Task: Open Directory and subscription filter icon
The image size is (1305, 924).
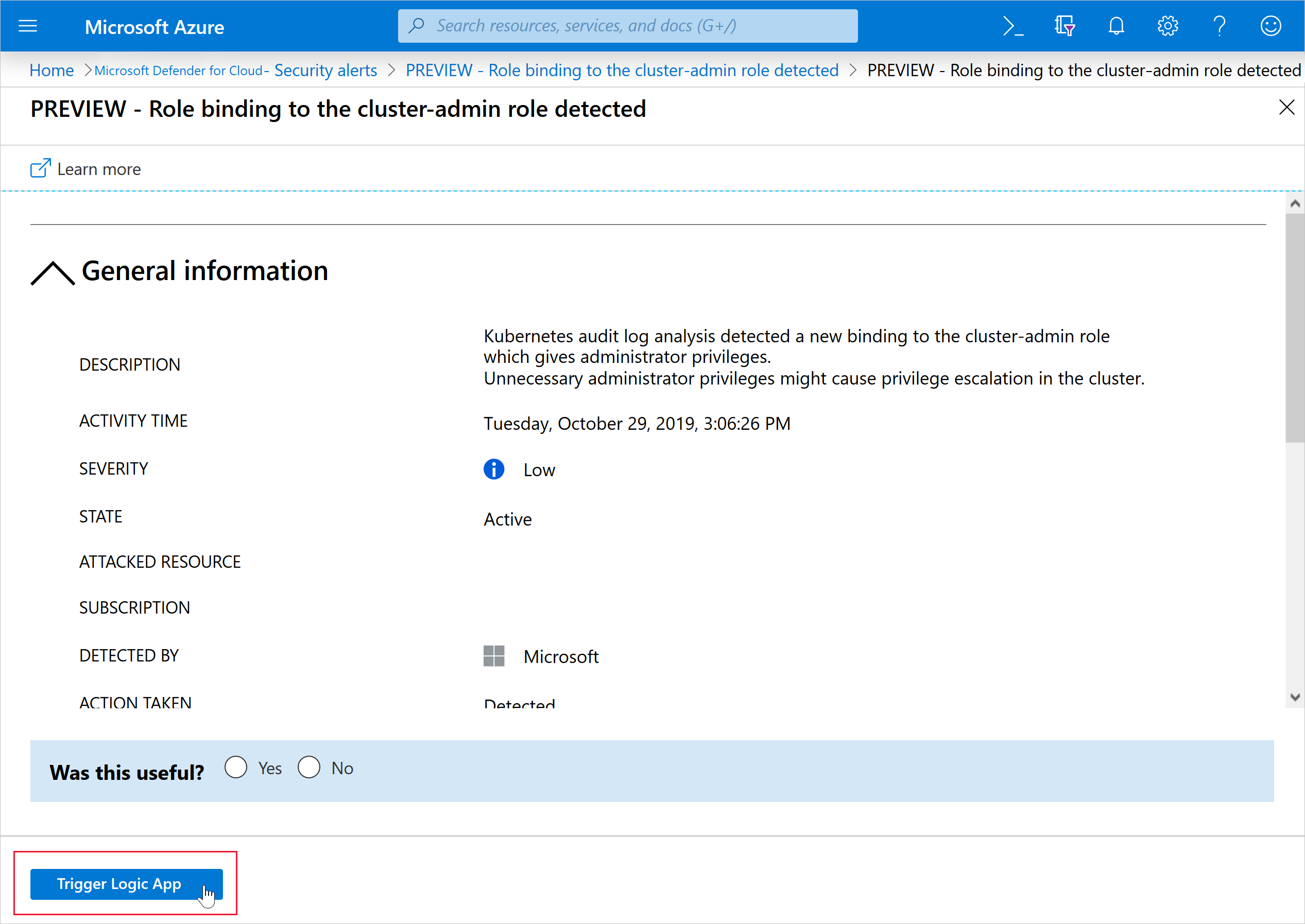Action: 1063,26
